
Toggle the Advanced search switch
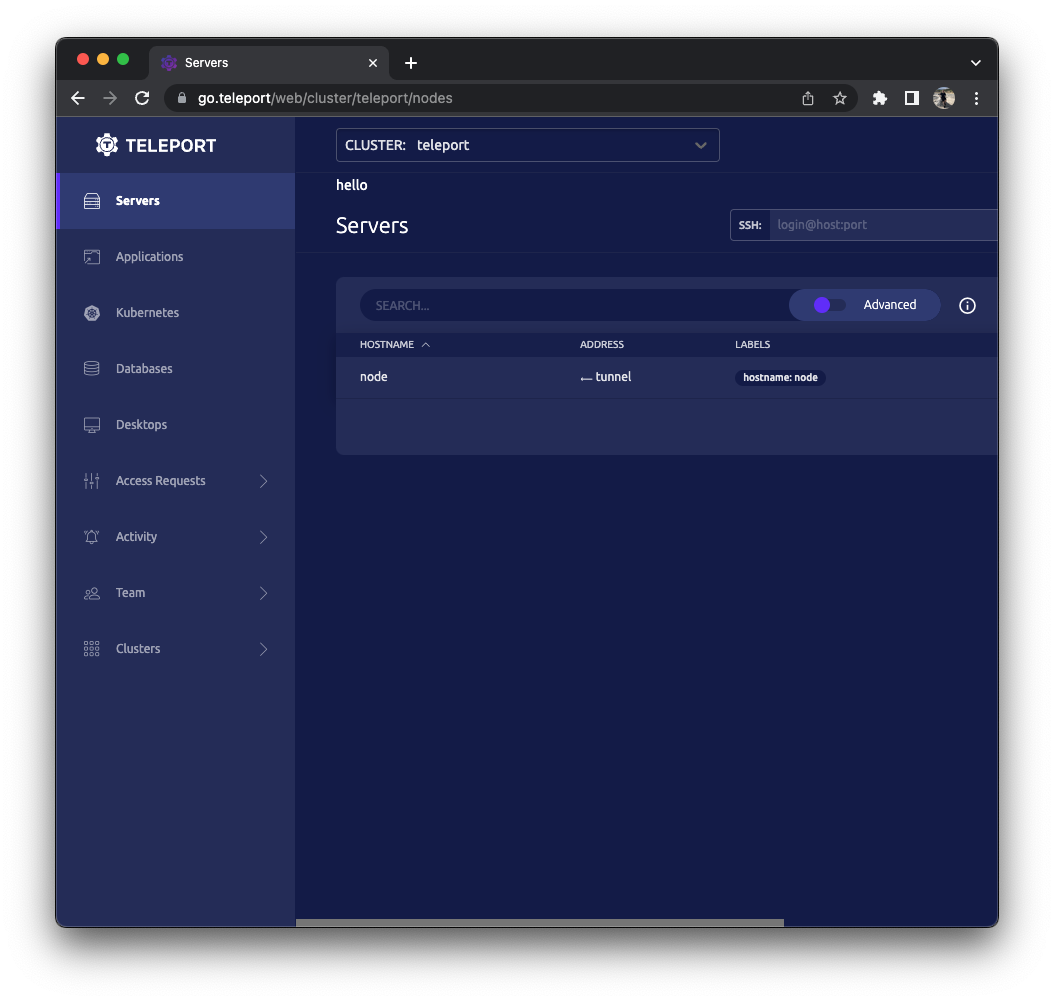pyautogui.click(x=825, y=304)
